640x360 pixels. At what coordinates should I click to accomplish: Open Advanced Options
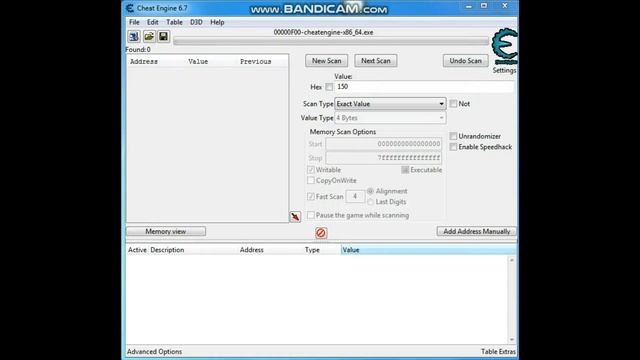pyautogui.click(x=154, y=351)
